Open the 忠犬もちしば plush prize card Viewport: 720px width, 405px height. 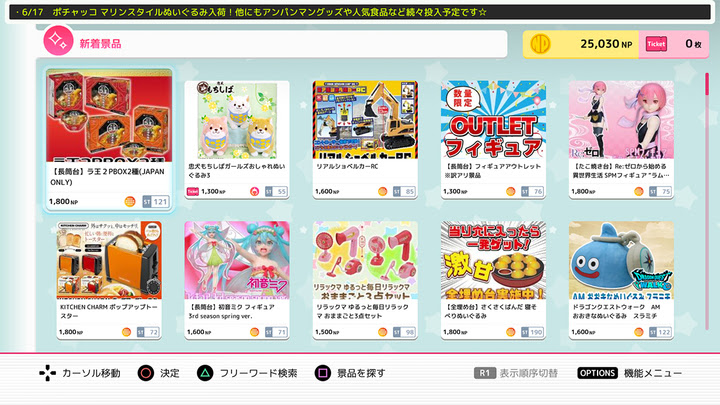[237, 140]
